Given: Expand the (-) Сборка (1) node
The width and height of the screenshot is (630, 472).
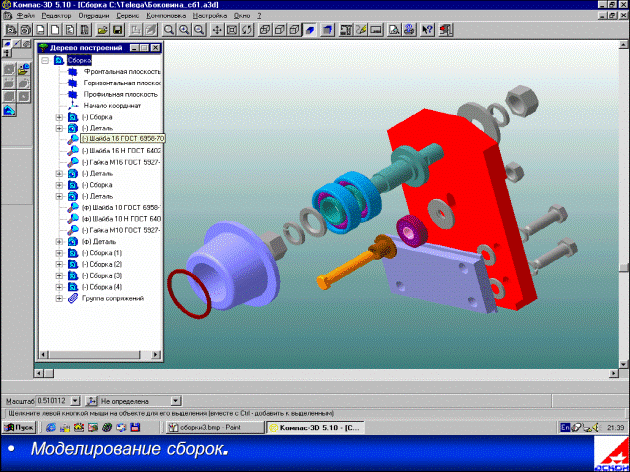Looking at the screenshot, I should pyautogui.click(x=59, y=253).
